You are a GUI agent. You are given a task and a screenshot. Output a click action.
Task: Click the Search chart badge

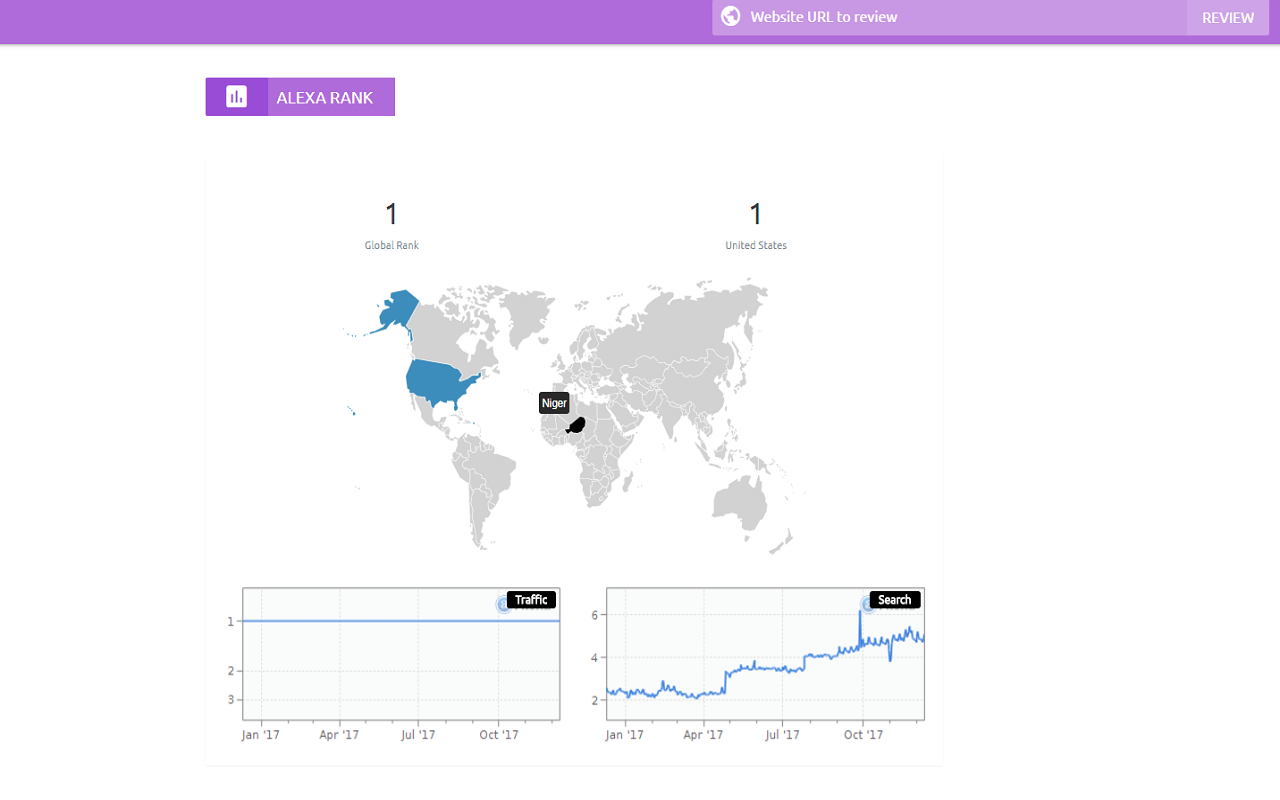[895, 600]
